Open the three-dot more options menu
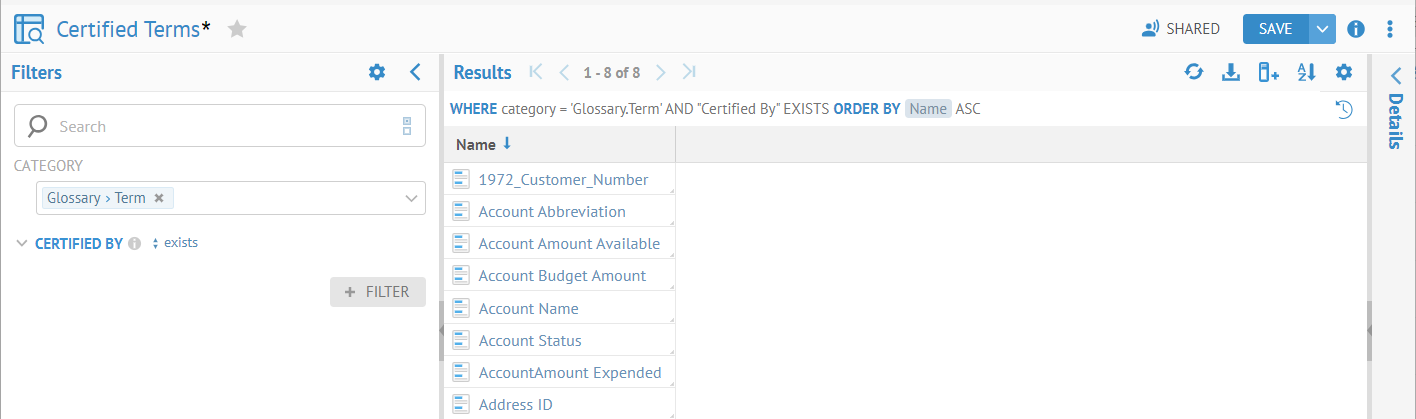 [x=1390, y=29]
